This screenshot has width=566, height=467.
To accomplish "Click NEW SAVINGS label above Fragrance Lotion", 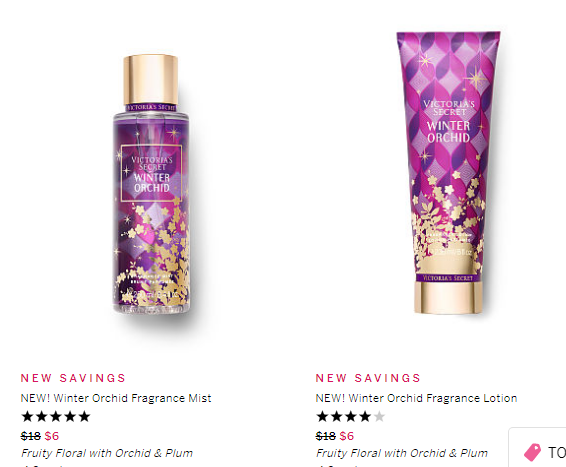I will [368, 378].
